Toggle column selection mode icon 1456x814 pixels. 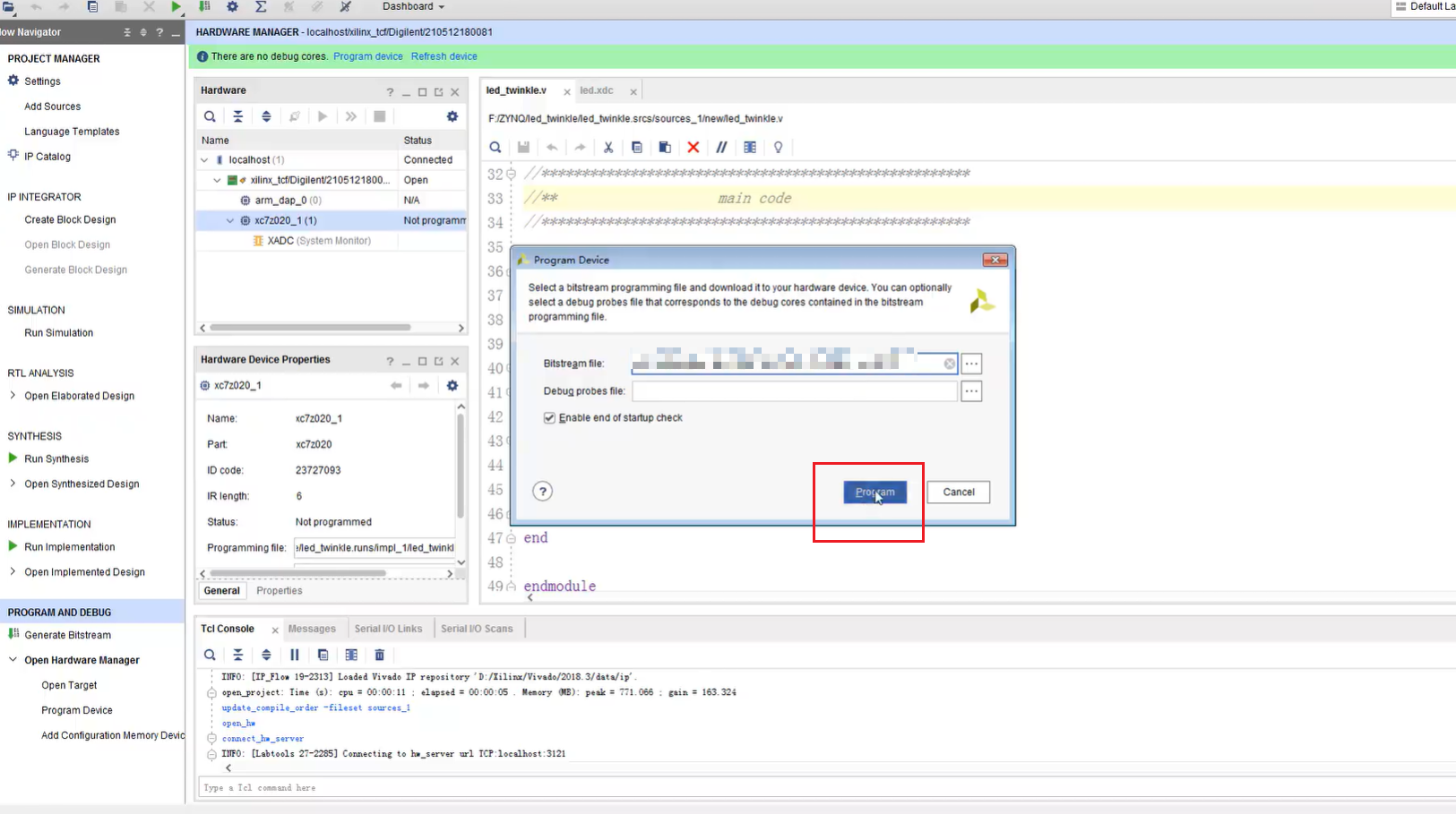[x=750, y=147]
